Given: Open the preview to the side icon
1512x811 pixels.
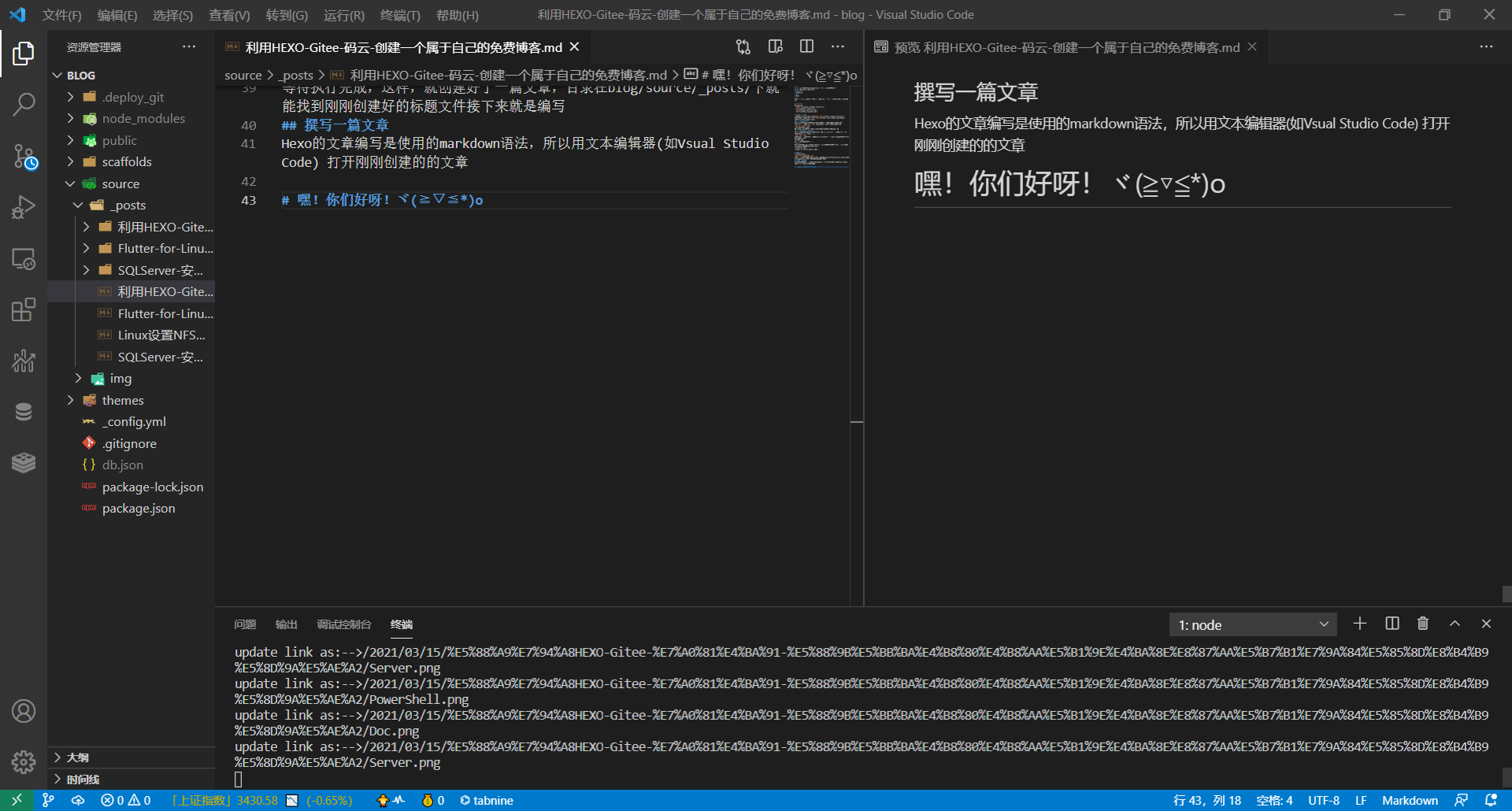Looking at the screenshot, I should (776, 47).
